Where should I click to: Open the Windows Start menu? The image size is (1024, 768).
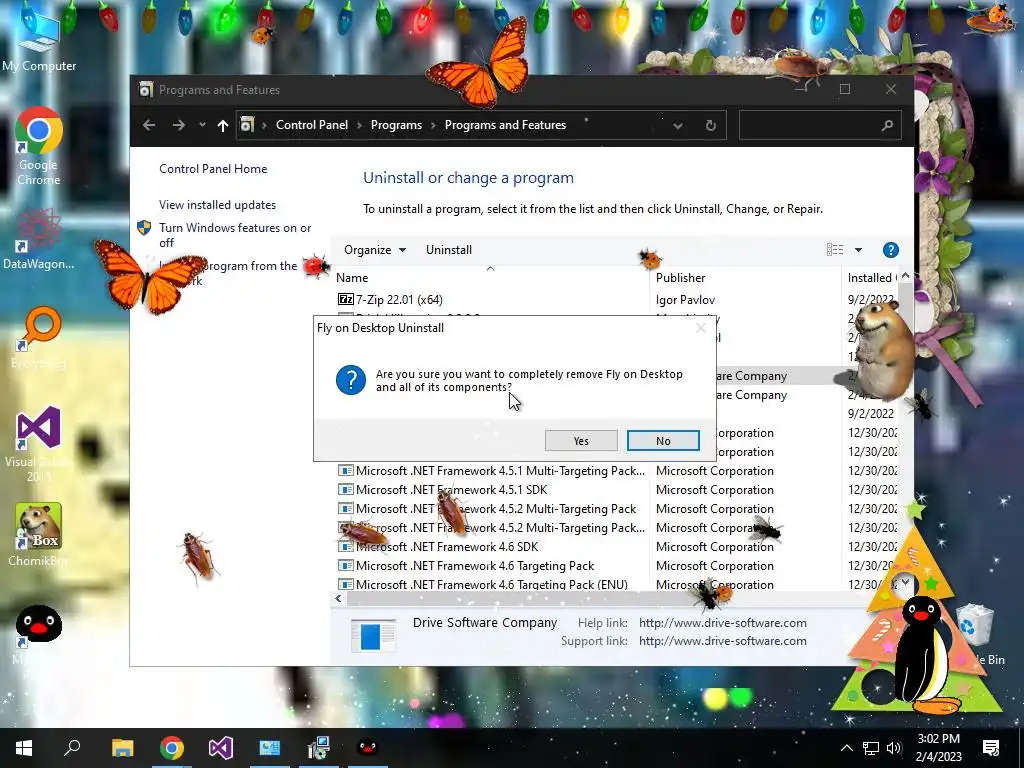click(x=24, y=748)
